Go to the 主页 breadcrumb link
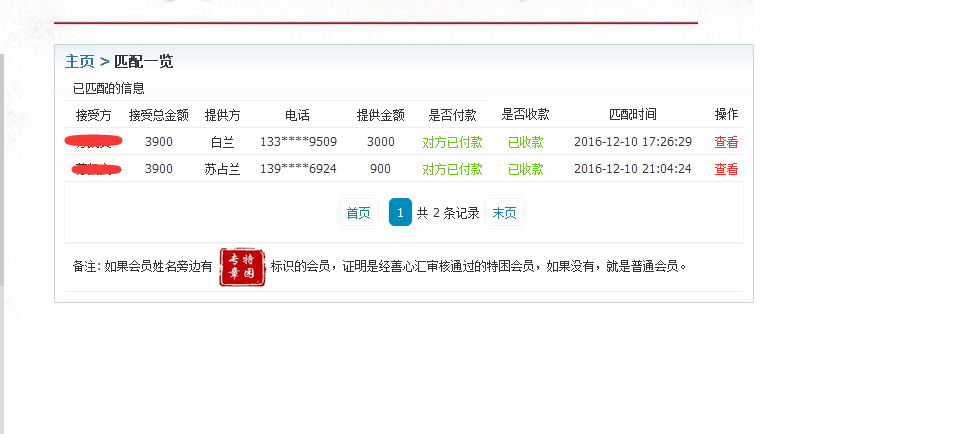Viewport: 977px width, 434px height. click(x=80, y=62)
